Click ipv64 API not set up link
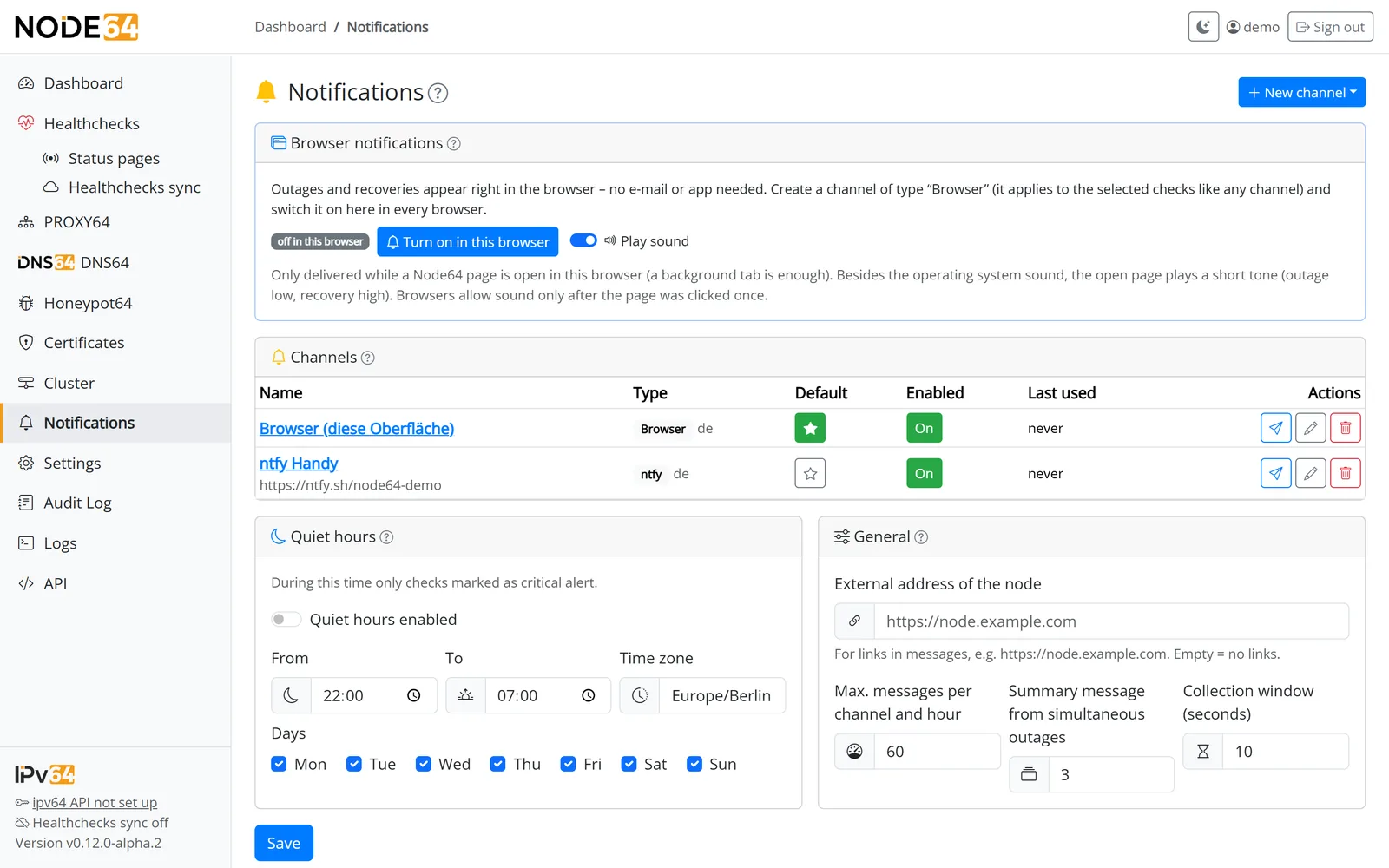Image resolution: width=1389 pixels, height=868 pixels. [x=95, y=803]
